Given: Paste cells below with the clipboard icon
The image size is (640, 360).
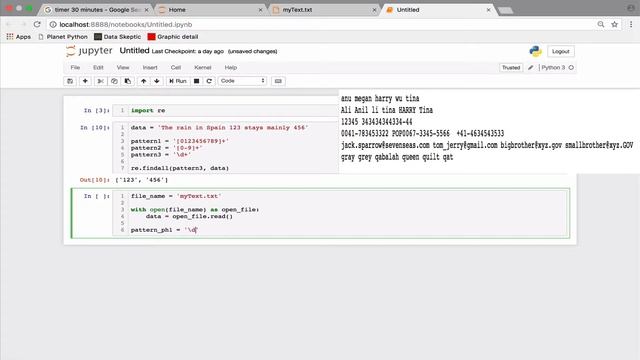Looking at the screenshot, I should (x=128, y=81).
